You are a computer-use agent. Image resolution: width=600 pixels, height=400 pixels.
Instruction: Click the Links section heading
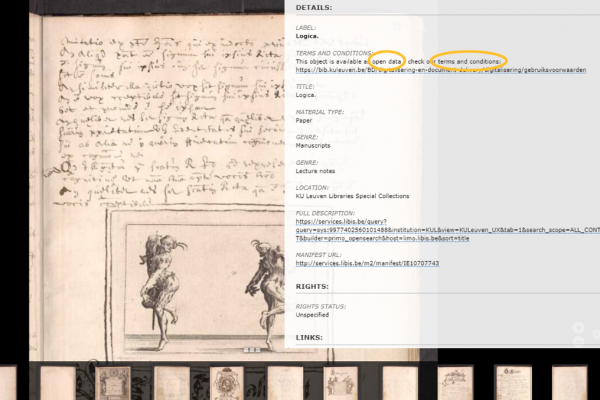coord(309,338)
